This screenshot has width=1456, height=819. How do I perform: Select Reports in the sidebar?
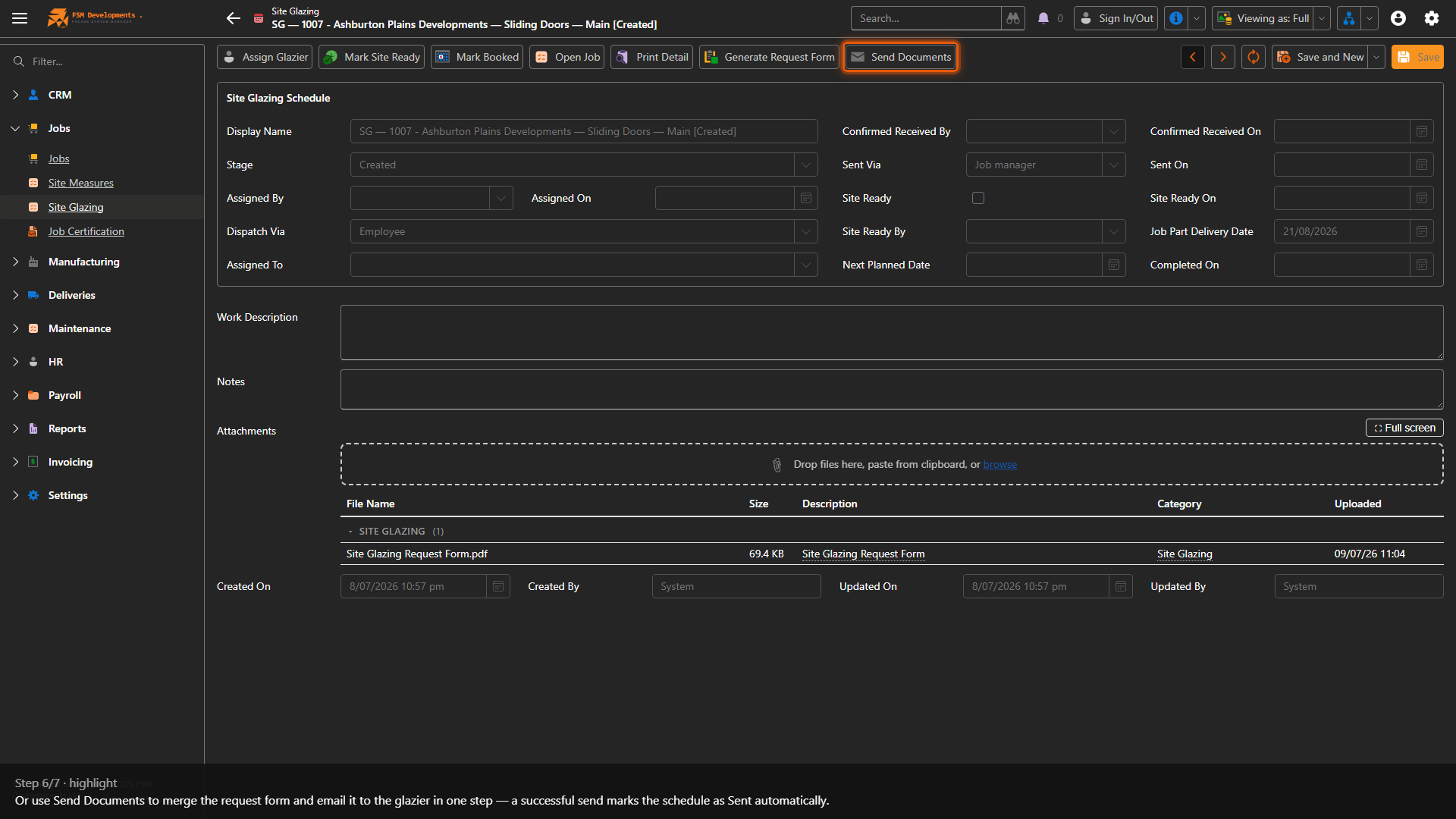click(67, 428)
